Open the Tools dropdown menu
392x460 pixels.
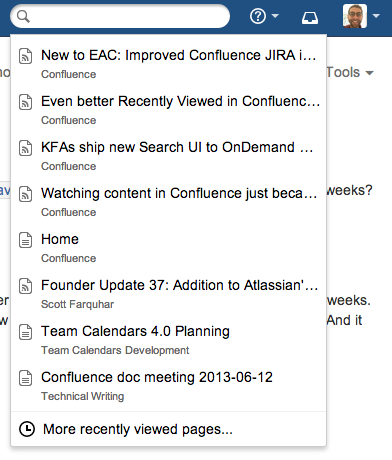349,72
